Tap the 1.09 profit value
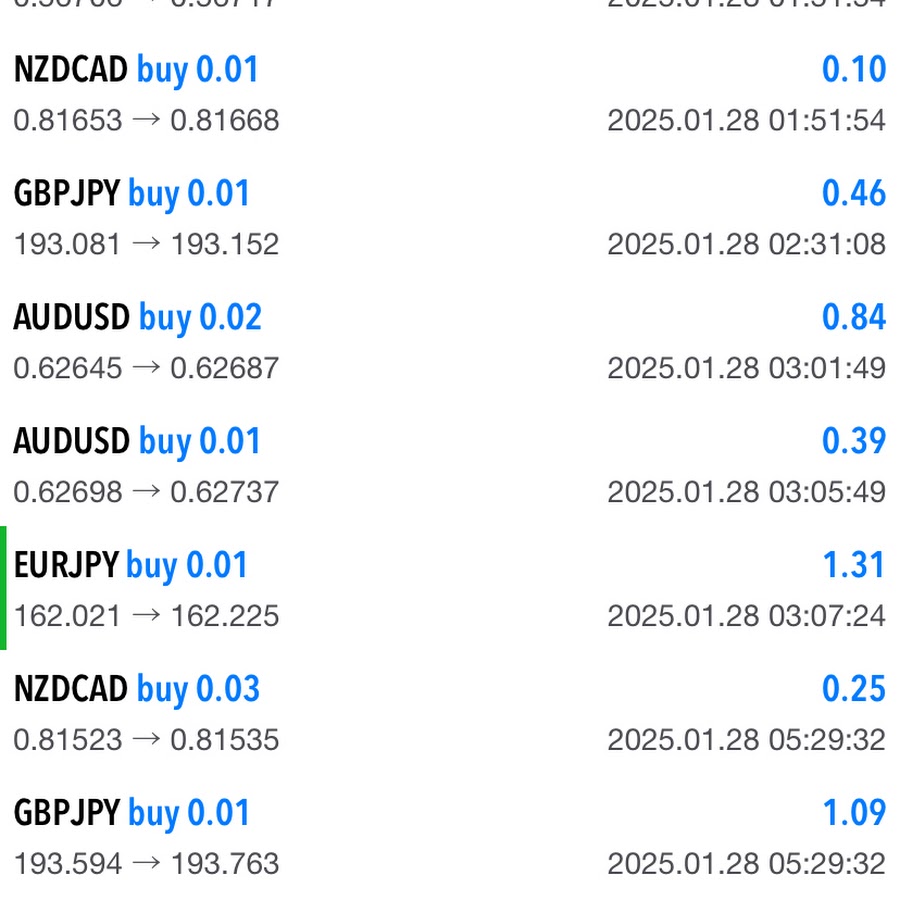The height and width of the screenshot is (900, 900). (x=853, y=814)
